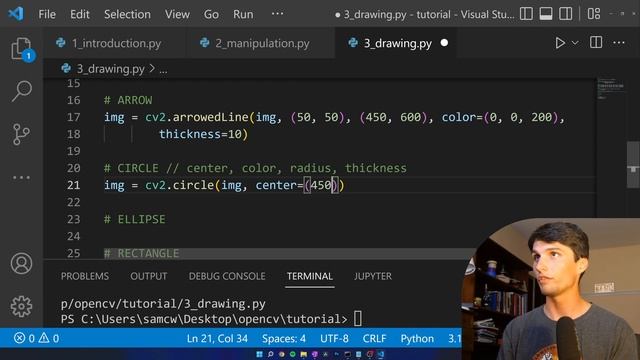The height and width of the screenshot is (360, 640).
Task: Open the Run dropdown arrow
Action: (x=575, y=43)
